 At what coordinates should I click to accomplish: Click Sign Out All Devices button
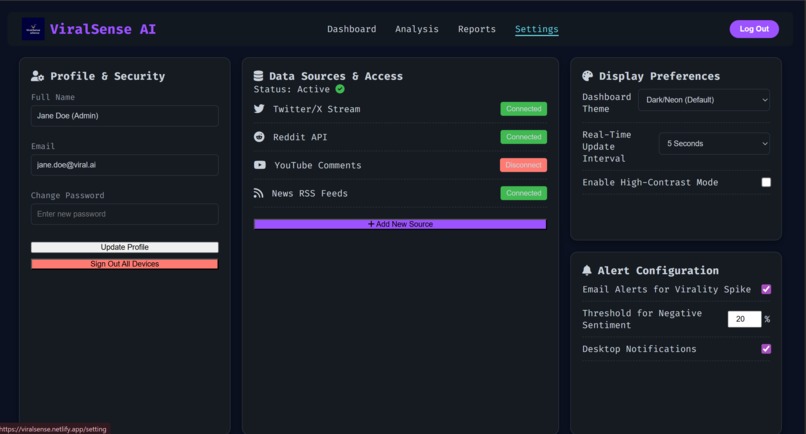tap(124, 264)
